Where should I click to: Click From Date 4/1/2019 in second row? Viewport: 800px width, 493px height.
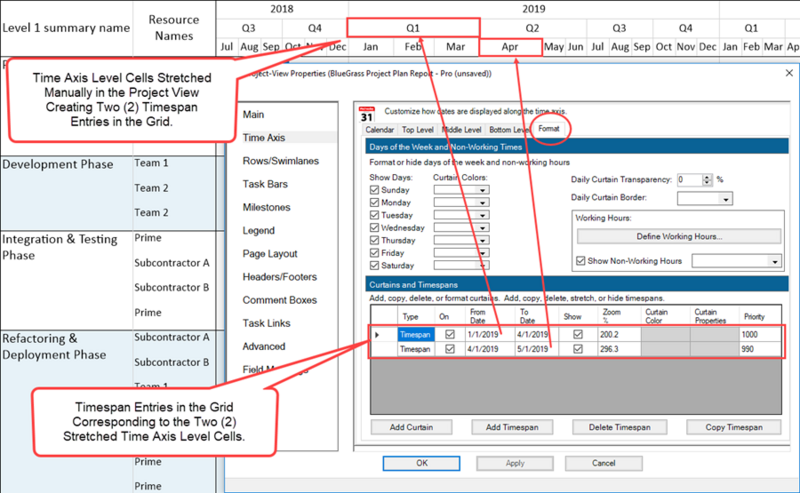click(x=490, y=349)
